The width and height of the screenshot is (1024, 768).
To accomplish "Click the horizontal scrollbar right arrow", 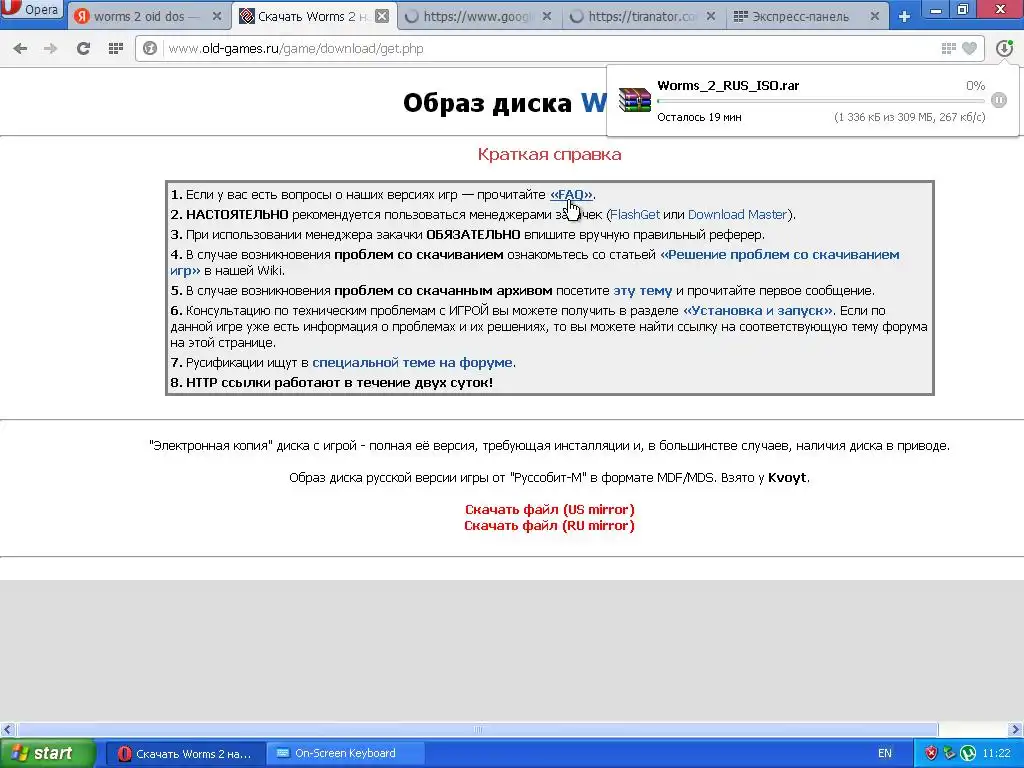I will click(x=1015, y=729).
